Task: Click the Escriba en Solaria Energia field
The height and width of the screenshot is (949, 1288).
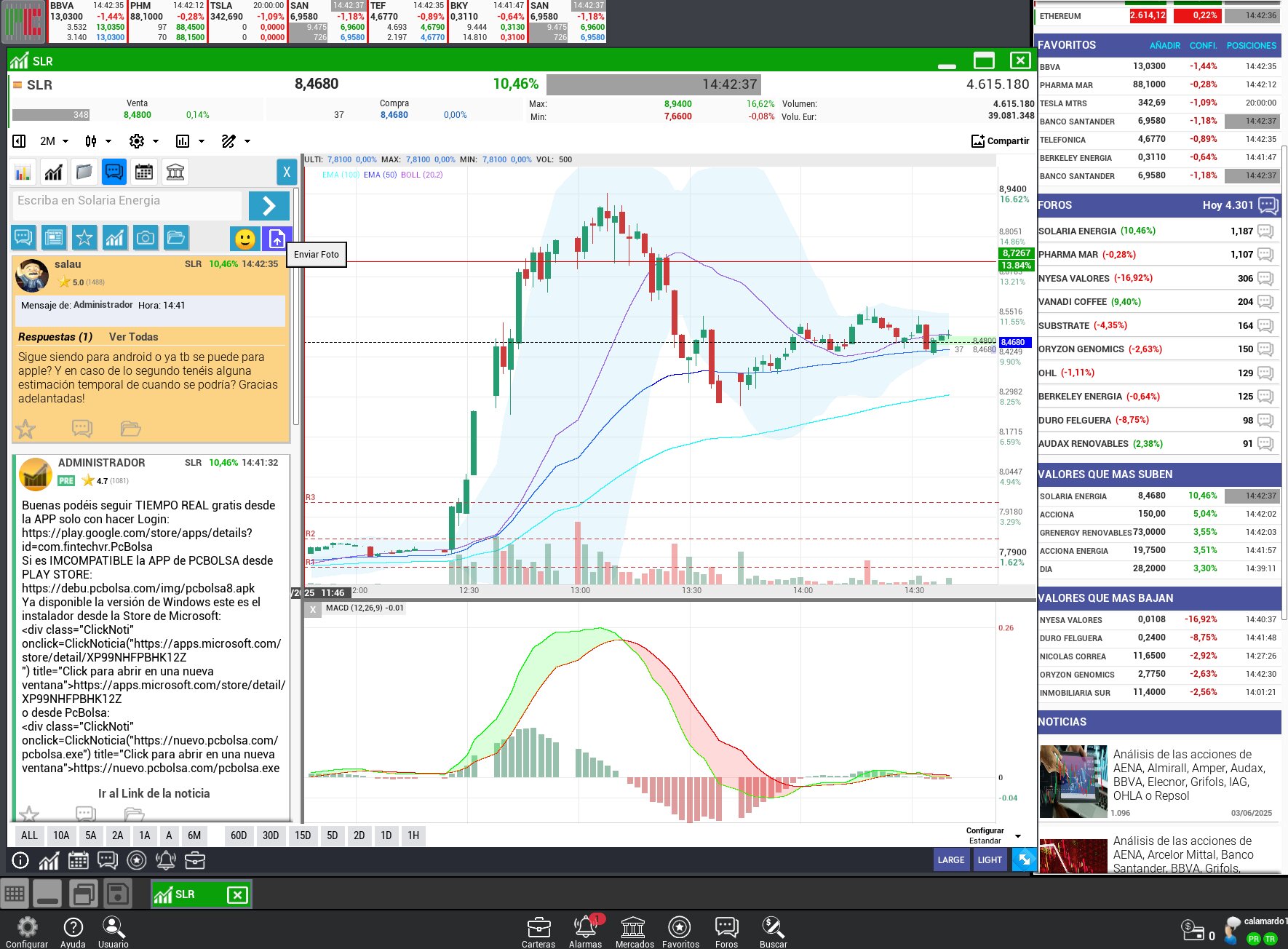Action: (x=127, y=206)
